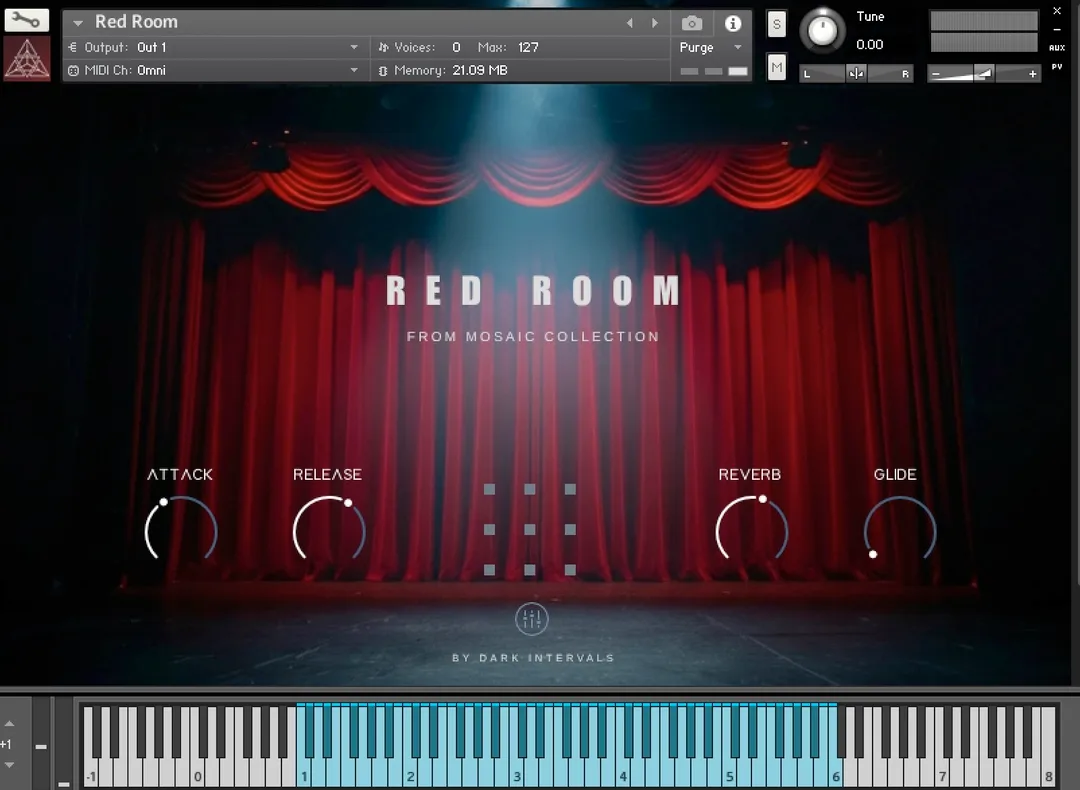Show instrument info with the i icon

[733, 23]
